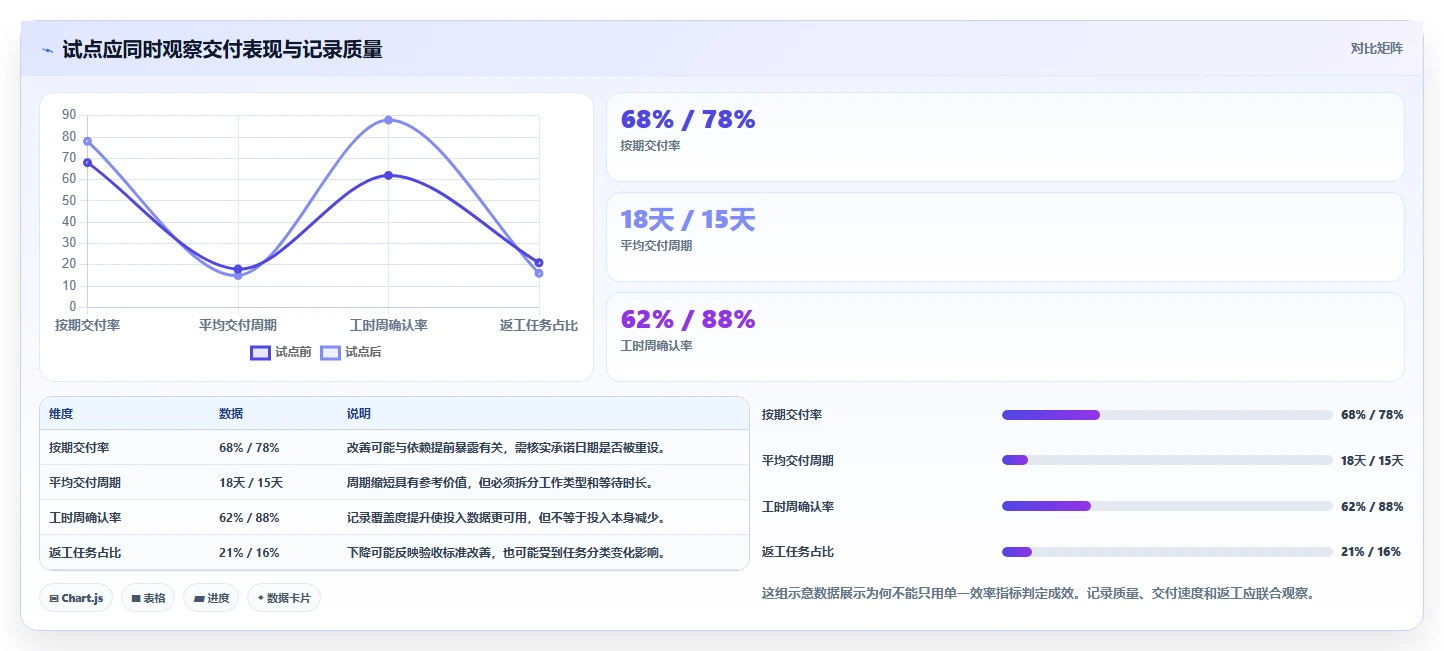The height and width of the screenshot is (651, 1444).
Task: Toggle the 试点后 legend item
Action: point(351,352)
